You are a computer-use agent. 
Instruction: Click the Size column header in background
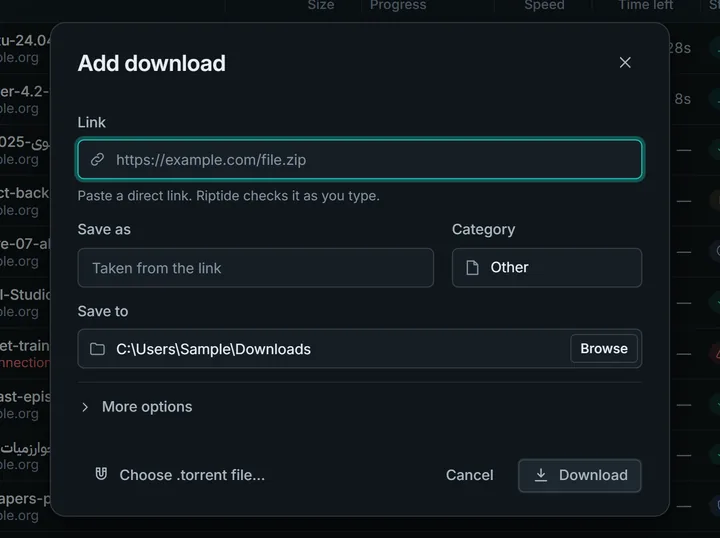click(x=321, y=5)
